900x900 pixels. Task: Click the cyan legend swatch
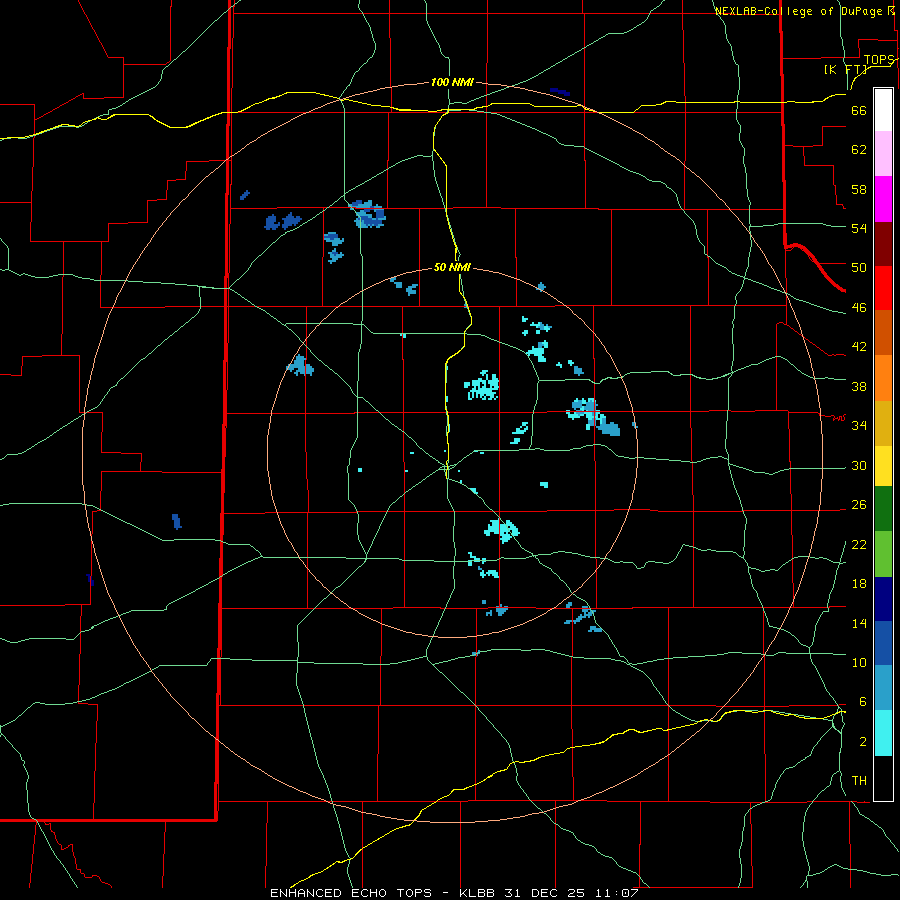point(883,734)
